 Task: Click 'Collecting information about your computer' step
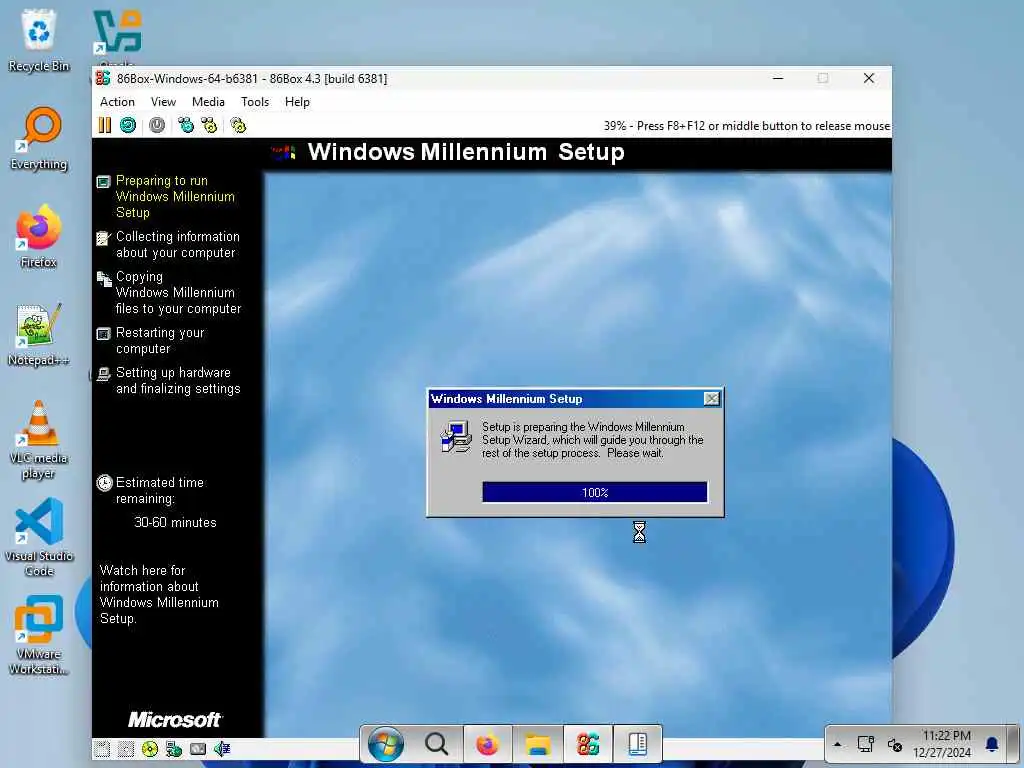point(178,245)
